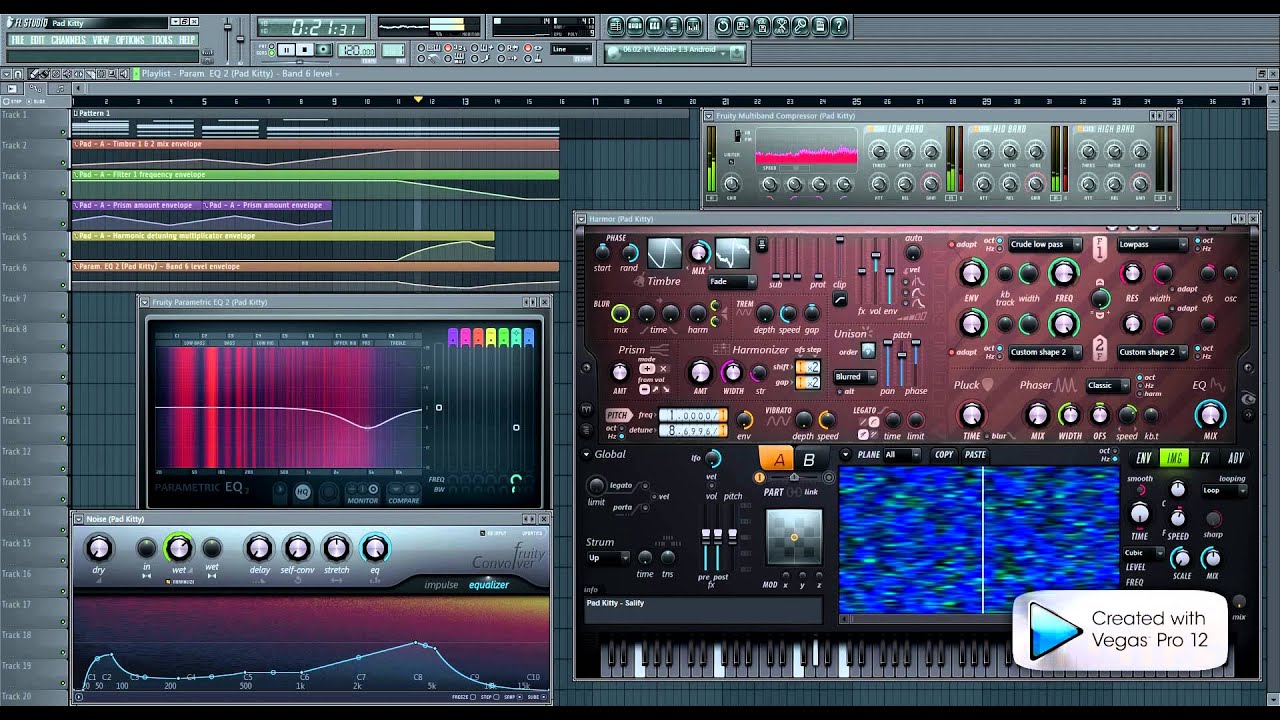Open the OPTIONS menu
The height and width of the screenshot is (720, 1280).
(x=130, y=40)
